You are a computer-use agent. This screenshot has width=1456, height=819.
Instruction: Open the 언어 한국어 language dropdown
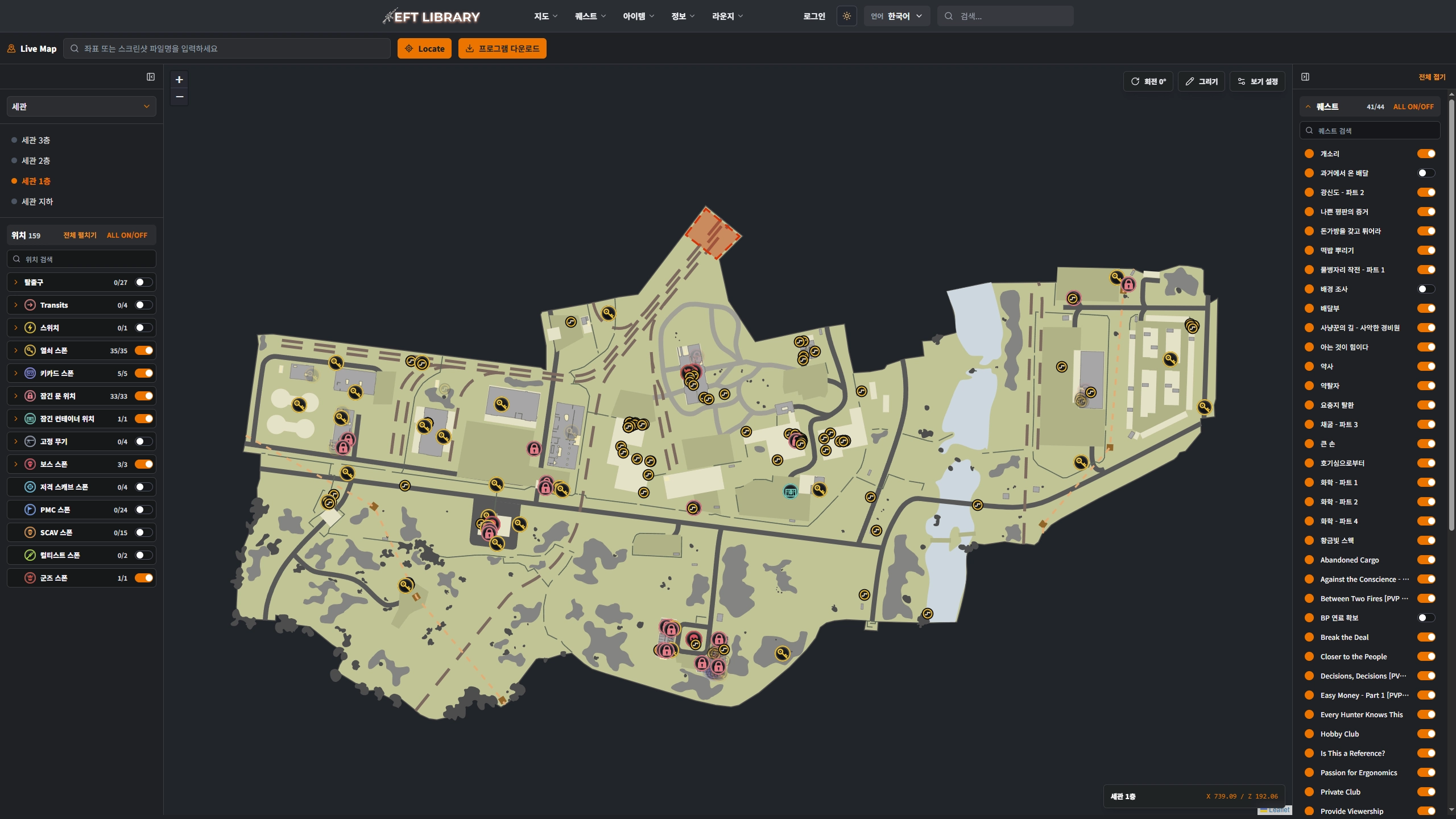(x=896, y=16)
